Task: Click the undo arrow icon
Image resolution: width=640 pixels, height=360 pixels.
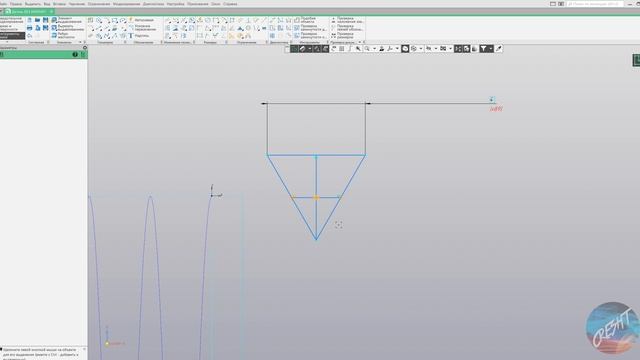Action: (29, 36)
